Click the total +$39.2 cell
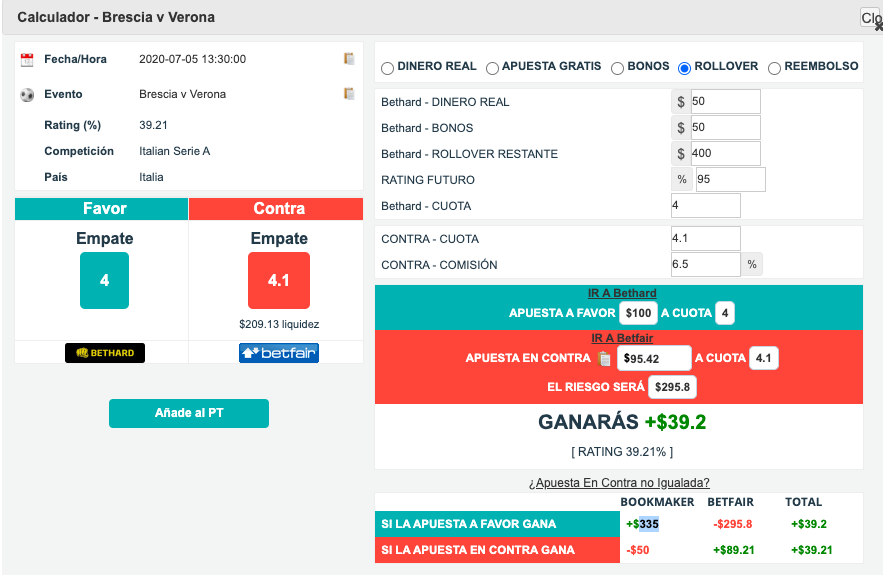The height and width of the screenshot is (575, 883). tap(809, 524)
